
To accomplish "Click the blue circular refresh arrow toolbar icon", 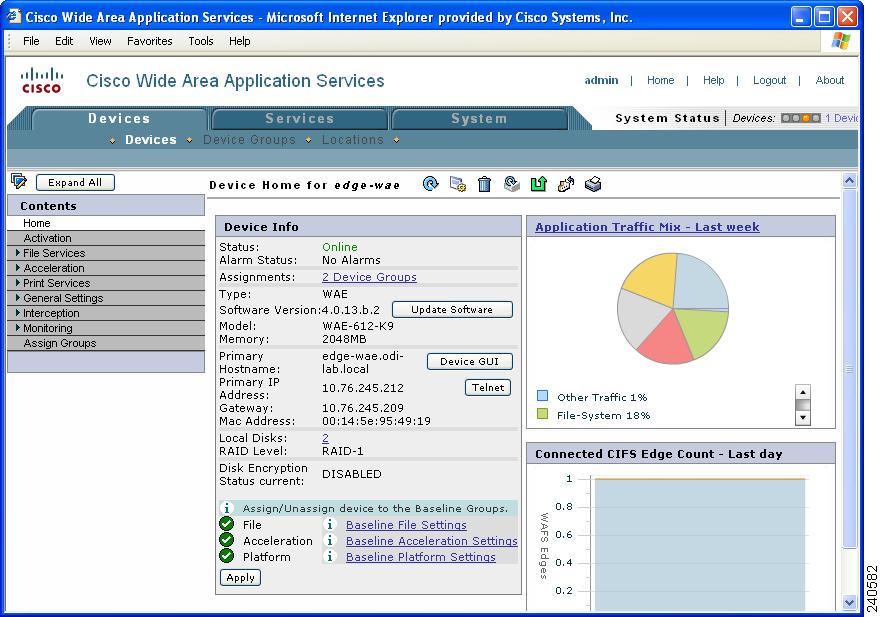I will tap(430, 184).
